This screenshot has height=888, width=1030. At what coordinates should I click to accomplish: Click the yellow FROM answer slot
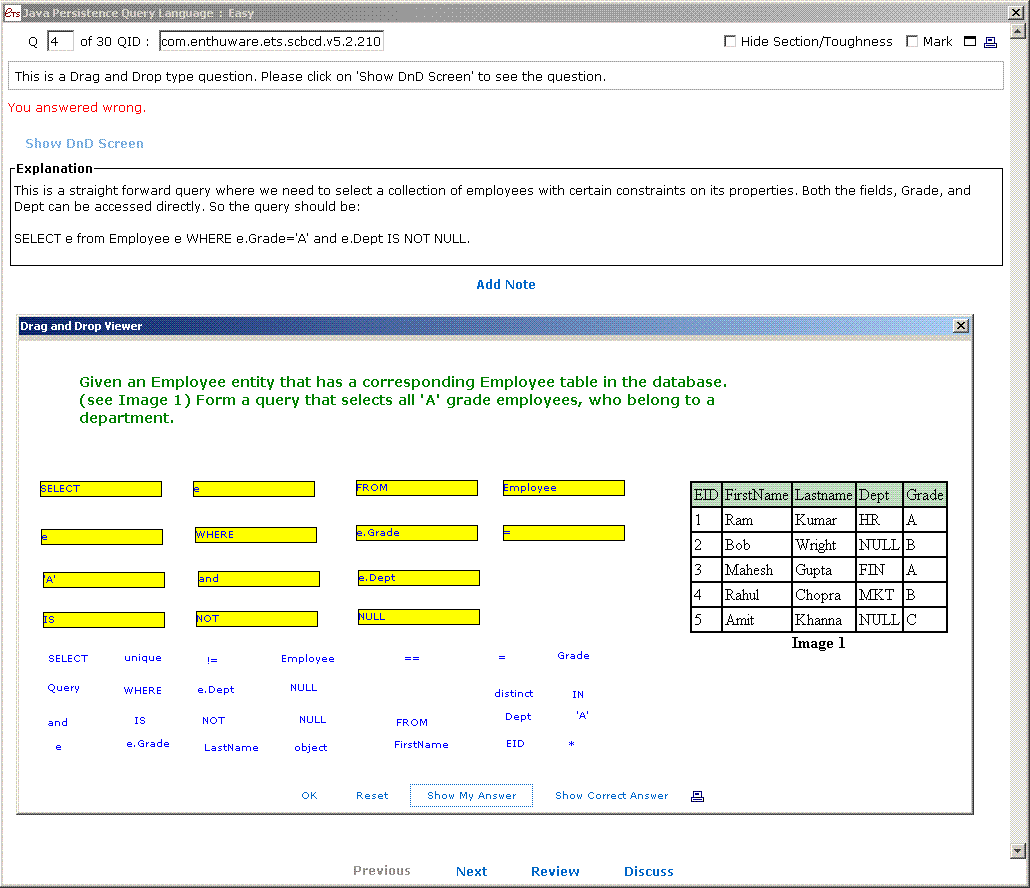(416, 488)
